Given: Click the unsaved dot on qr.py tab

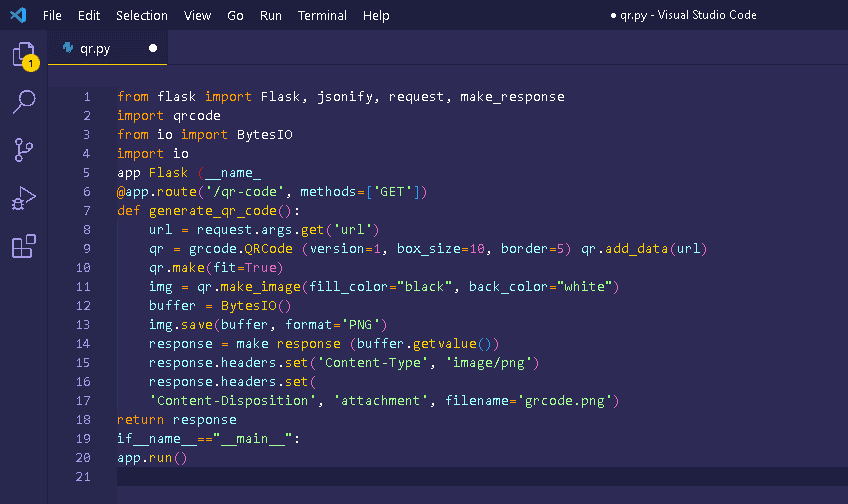Looking at the screenshot, I should [x=153, y=48].
